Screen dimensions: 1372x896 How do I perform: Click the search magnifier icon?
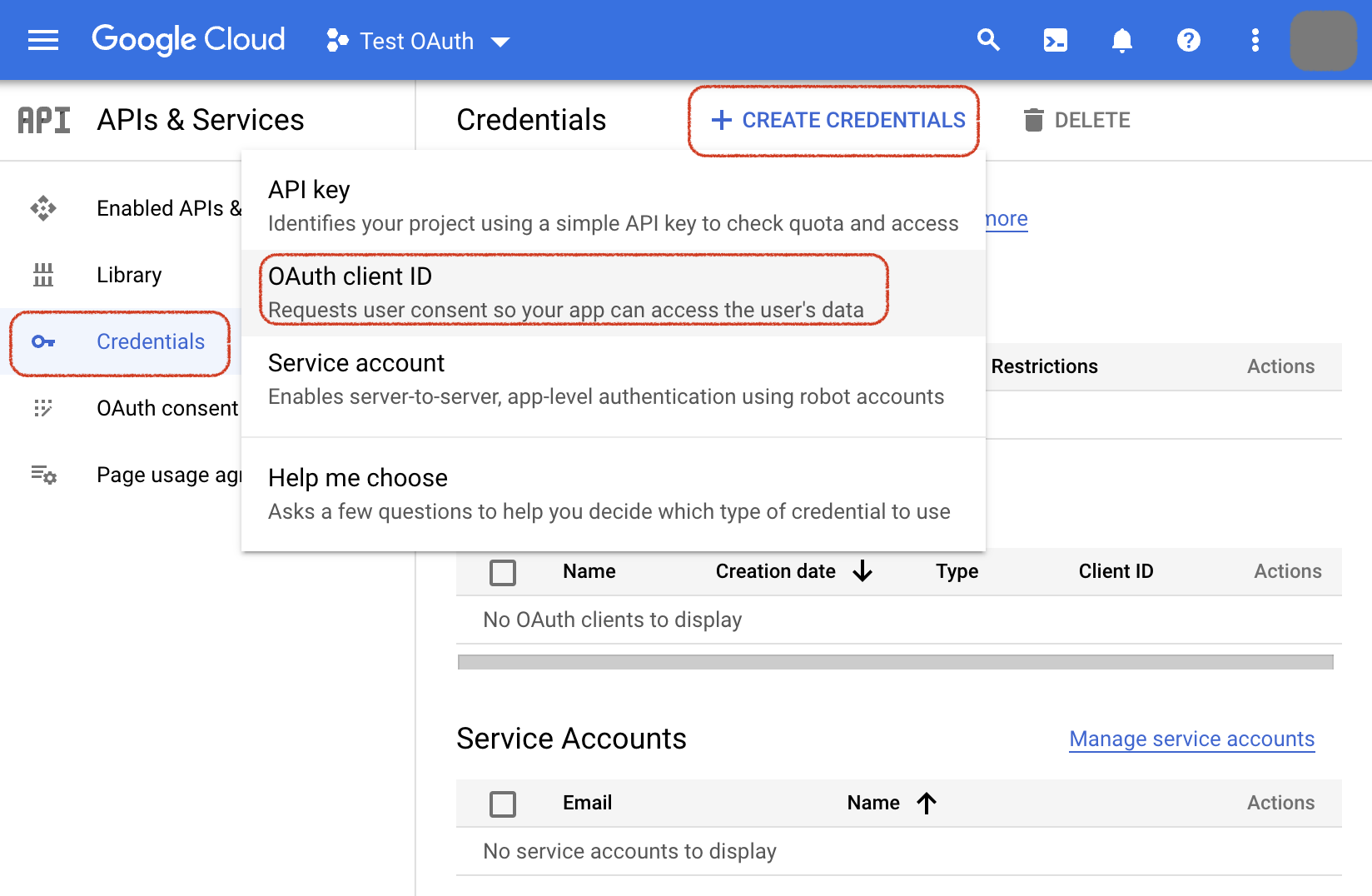(x=988, y=39)
